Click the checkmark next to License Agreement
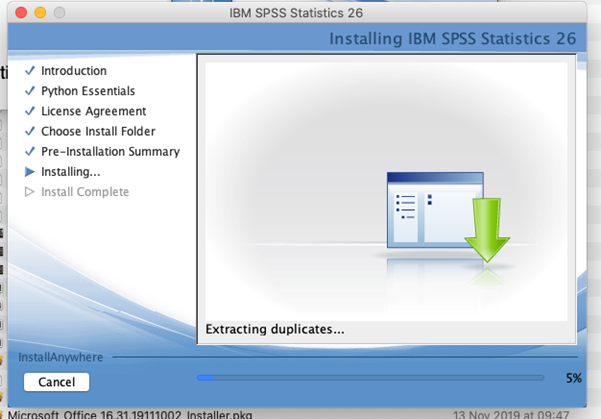 30,111
